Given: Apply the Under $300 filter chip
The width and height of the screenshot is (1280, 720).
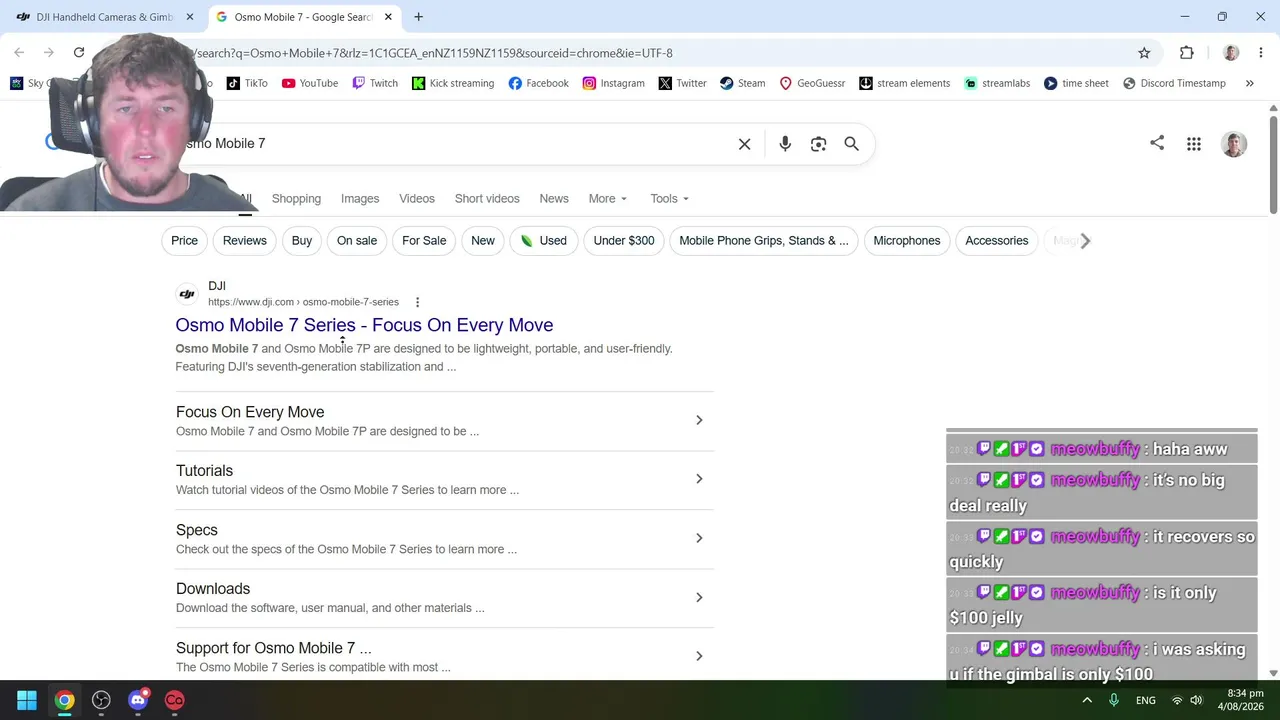Looking at the screenshot, I should point(624,240).
